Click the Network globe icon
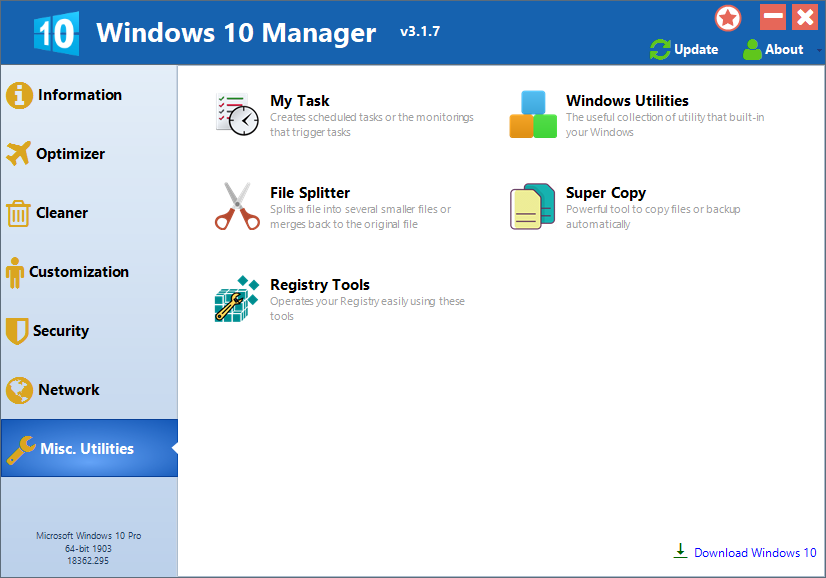The width and height of the screenshot is (826, 578). tap(19, 390)
